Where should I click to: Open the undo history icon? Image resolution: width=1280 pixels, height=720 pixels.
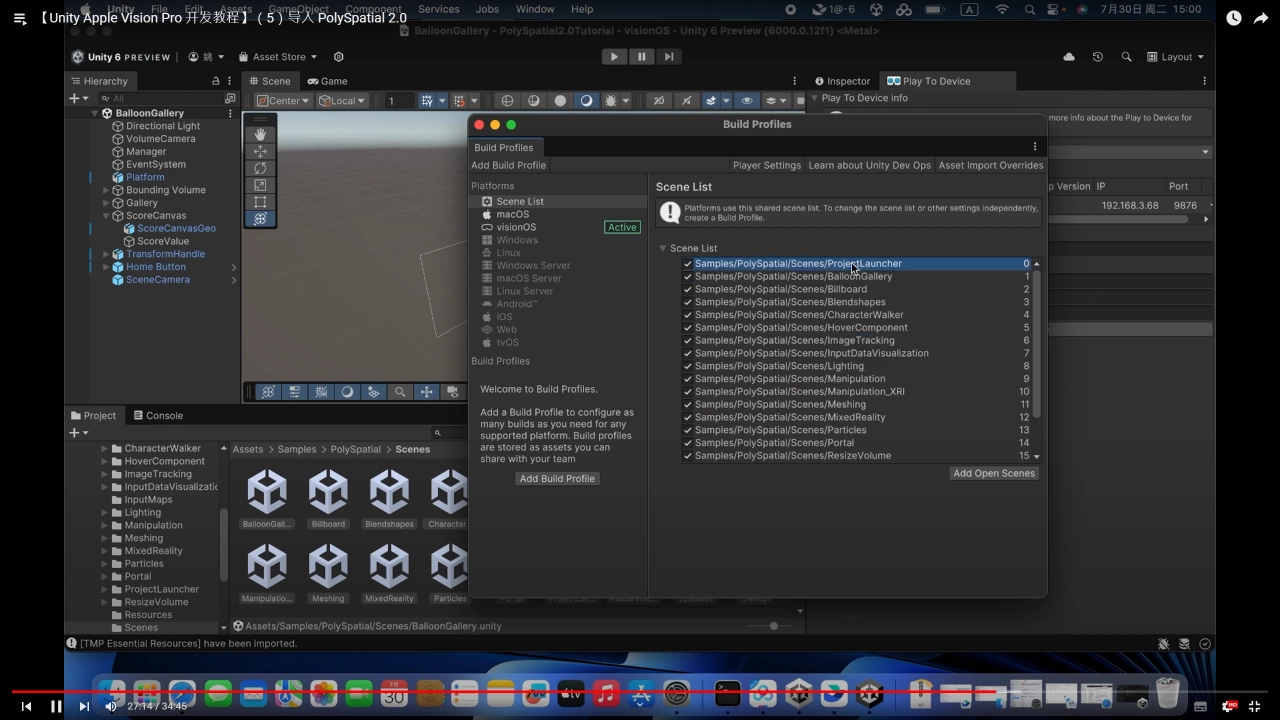click(x=1097, y=57)
